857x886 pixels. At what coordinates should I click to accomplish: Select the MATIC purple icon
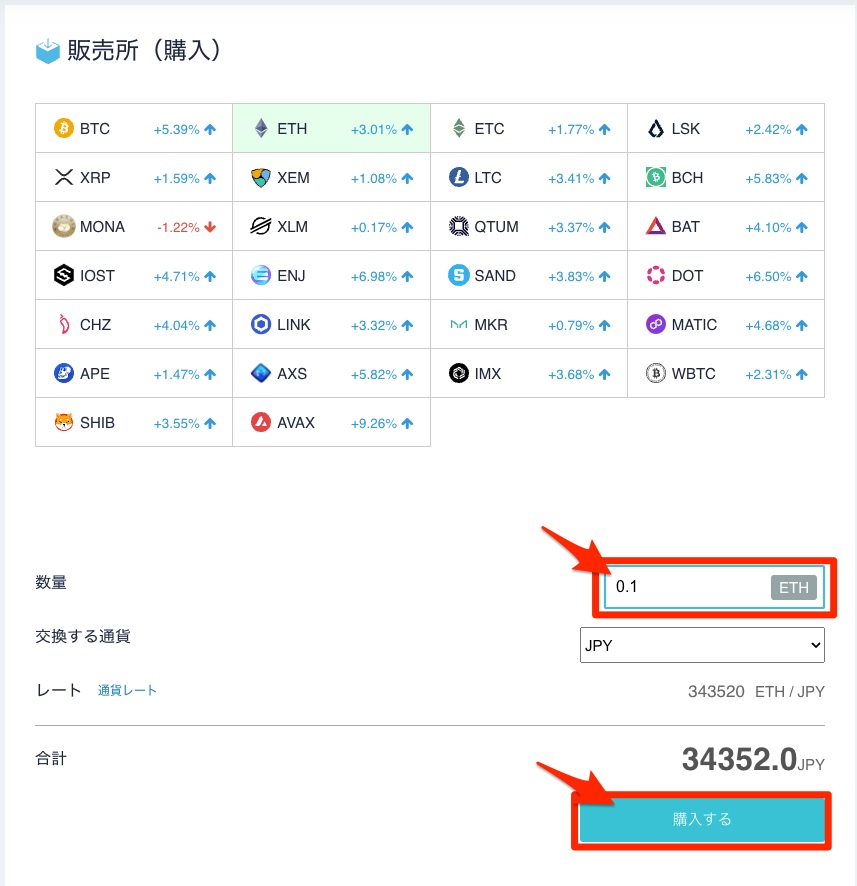(655, 324)
